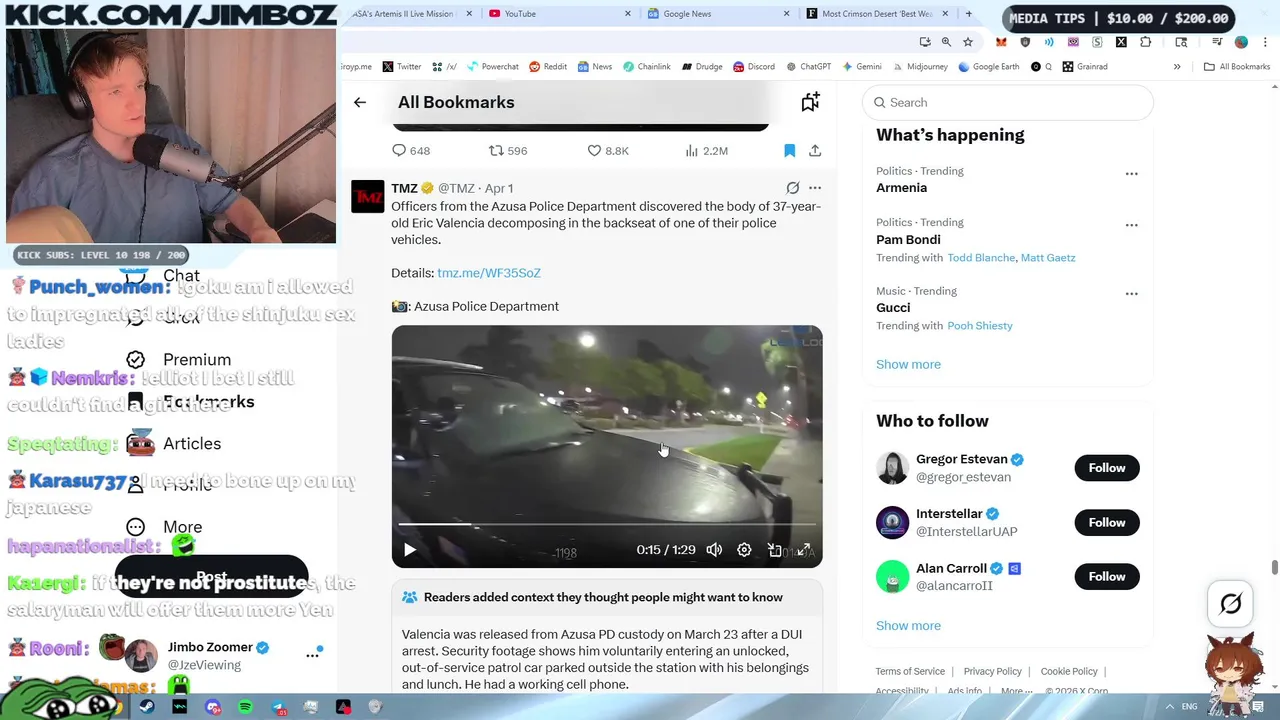The width and height of the screenshot is (1280, 720).
Task: Open the Todd Blanche trending link
Action: (x=981, y=258)
